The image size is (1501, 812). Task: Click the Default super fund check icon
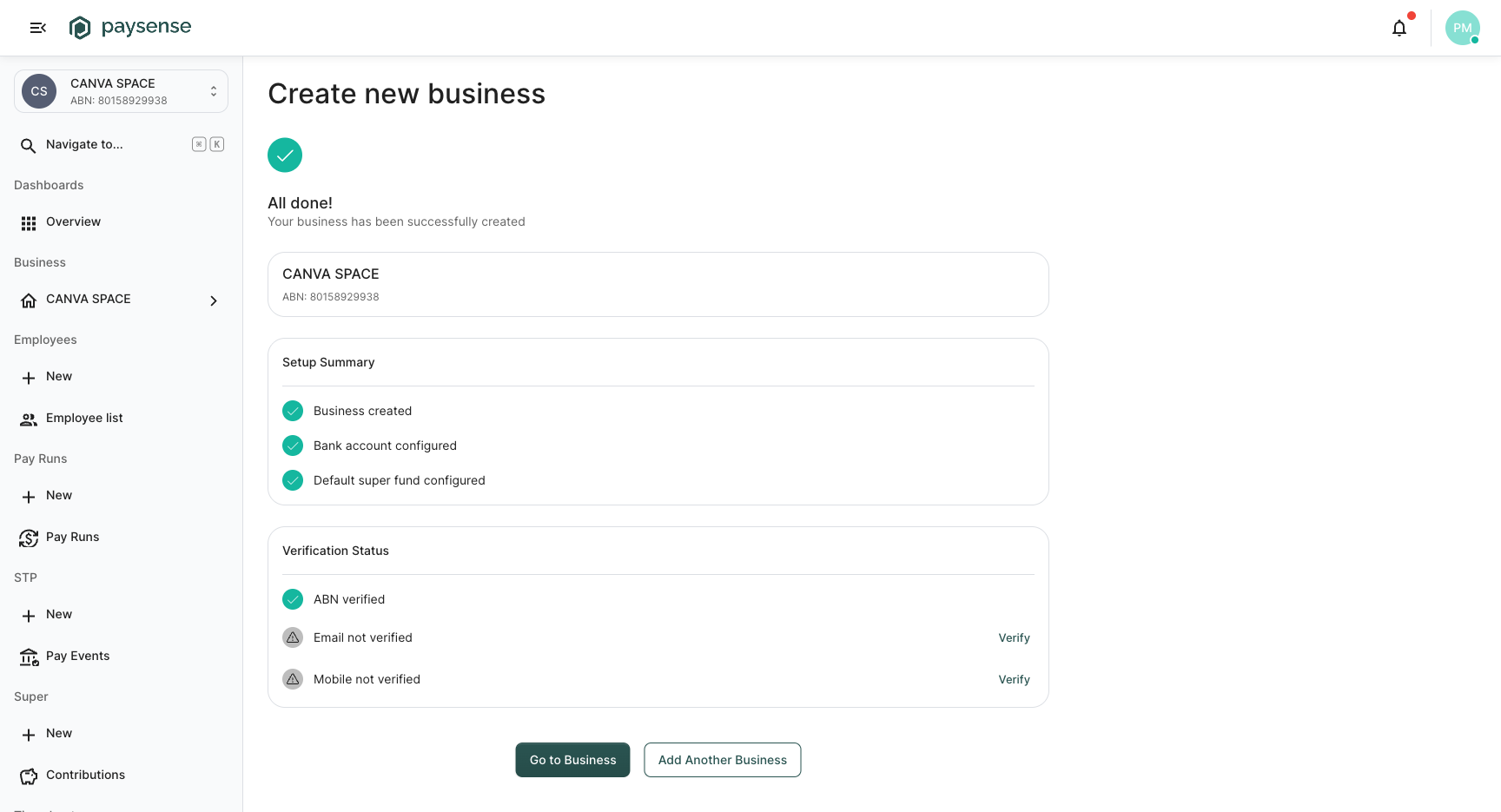(x=293, y=480)
